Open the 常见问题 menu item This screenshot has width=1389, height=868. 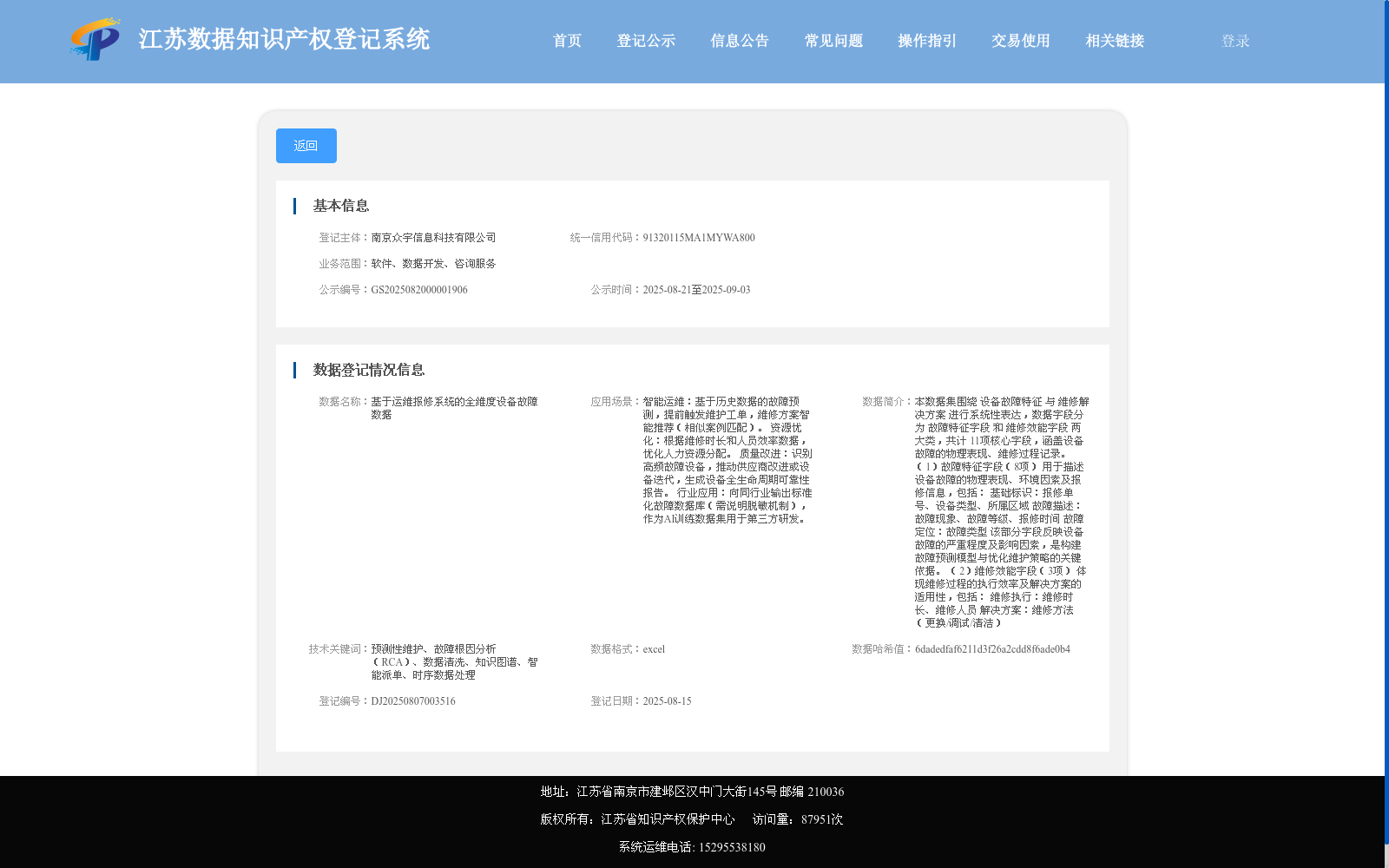(x=833, y=41)
